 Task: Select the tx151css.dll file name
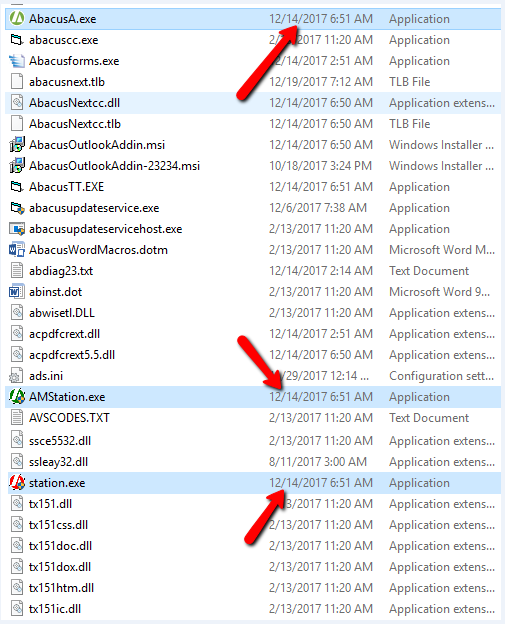(x=58, y=525)
